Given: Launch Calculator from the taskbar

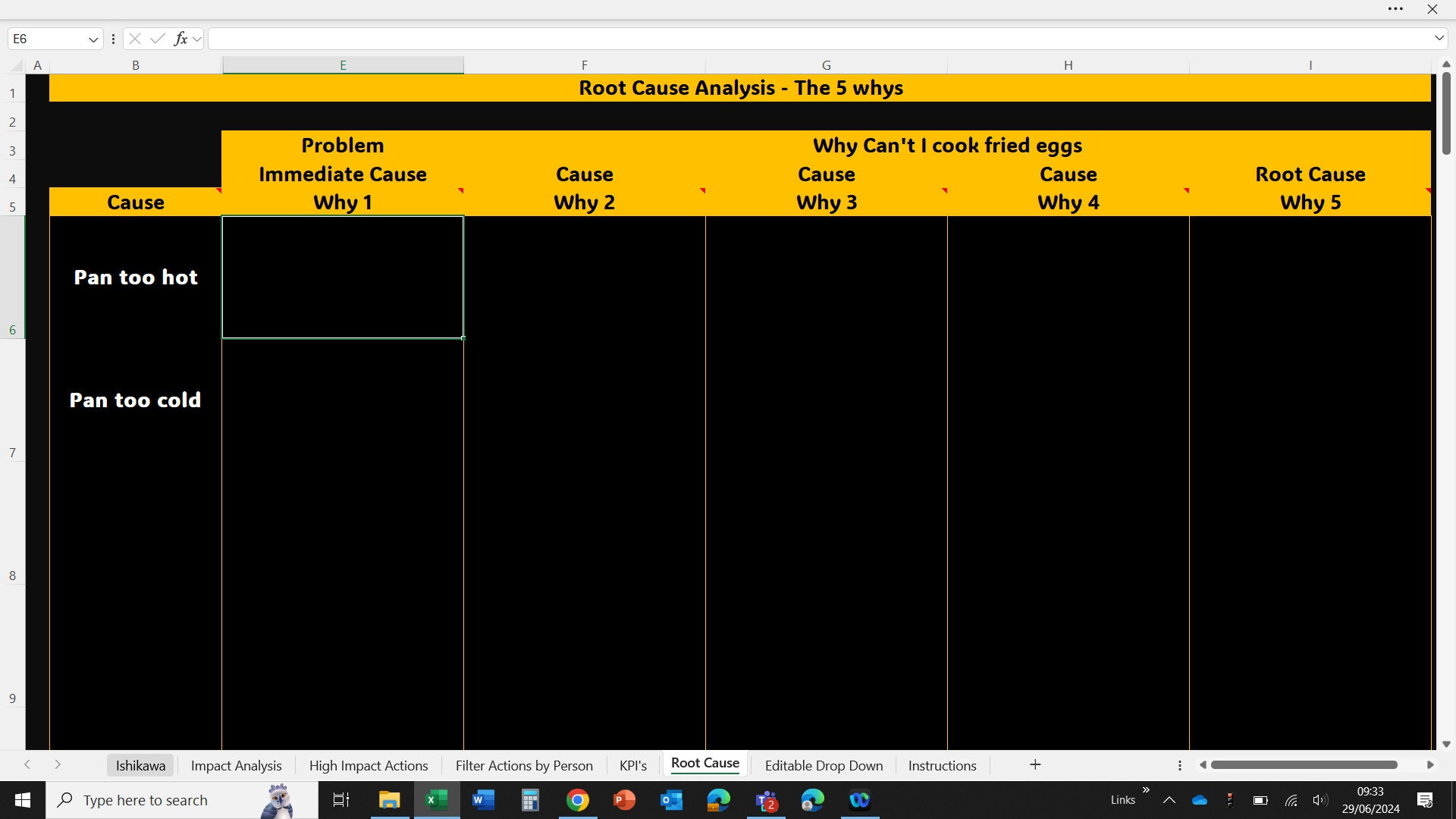Looking at the screenshot, I should (529, 800).
